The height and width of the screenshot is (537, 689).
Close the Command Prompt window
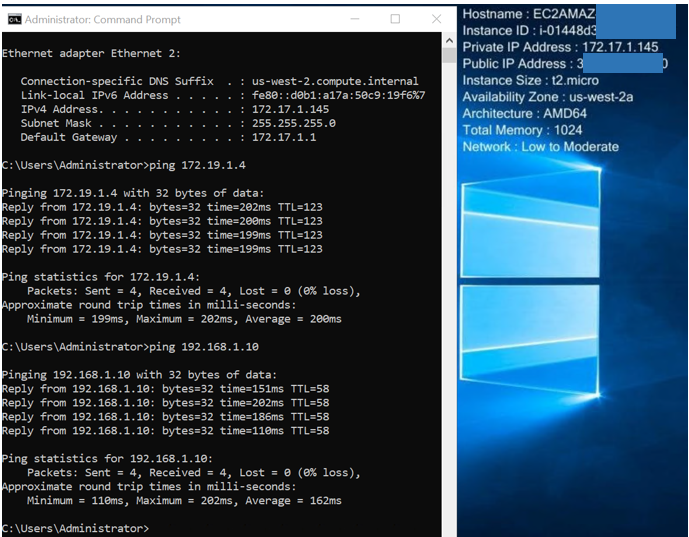tap(436, 19)
